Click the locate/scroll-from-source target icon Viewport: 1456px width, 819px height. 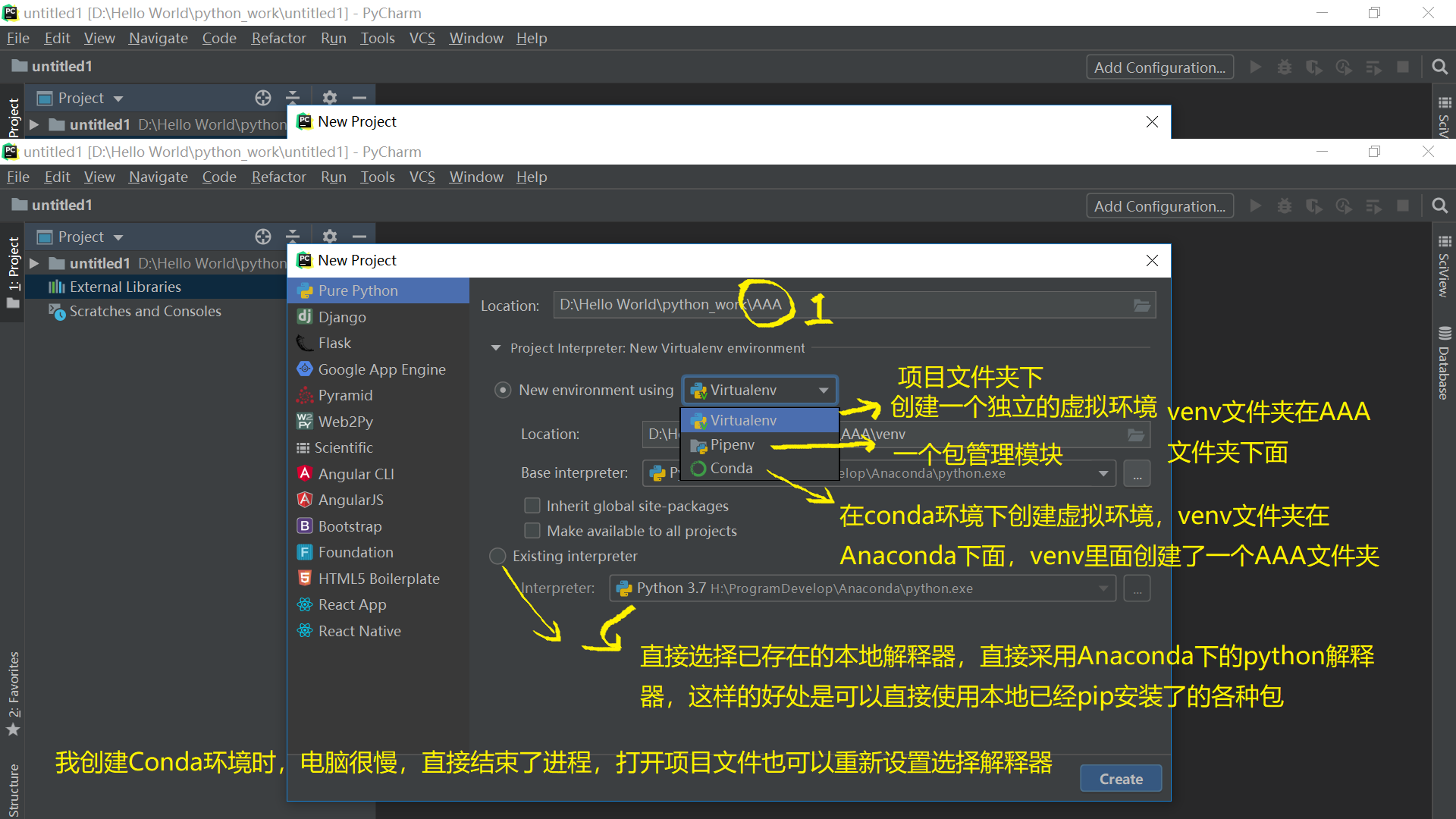(x=262, y=237)
